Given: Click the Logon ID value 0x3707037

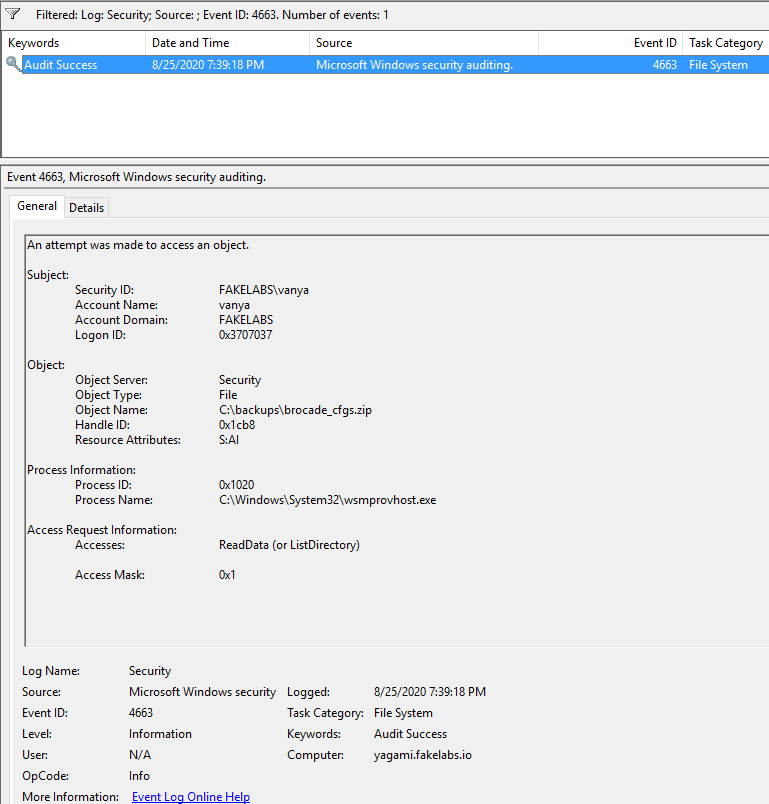Looking at the screenshot, I should [245, 335].
